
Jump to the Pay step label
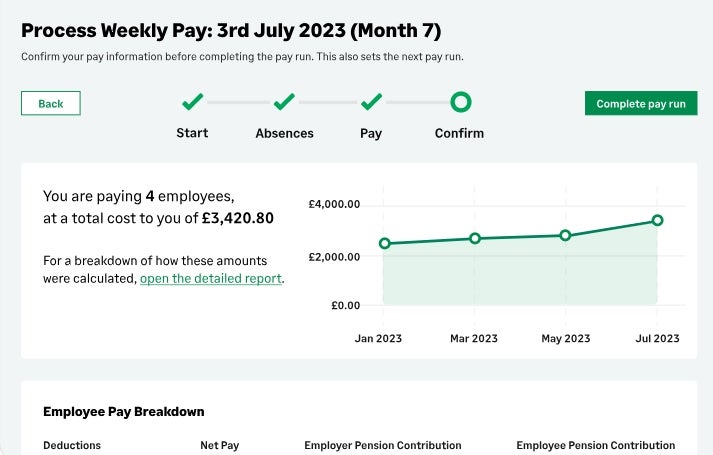[371, 133]
